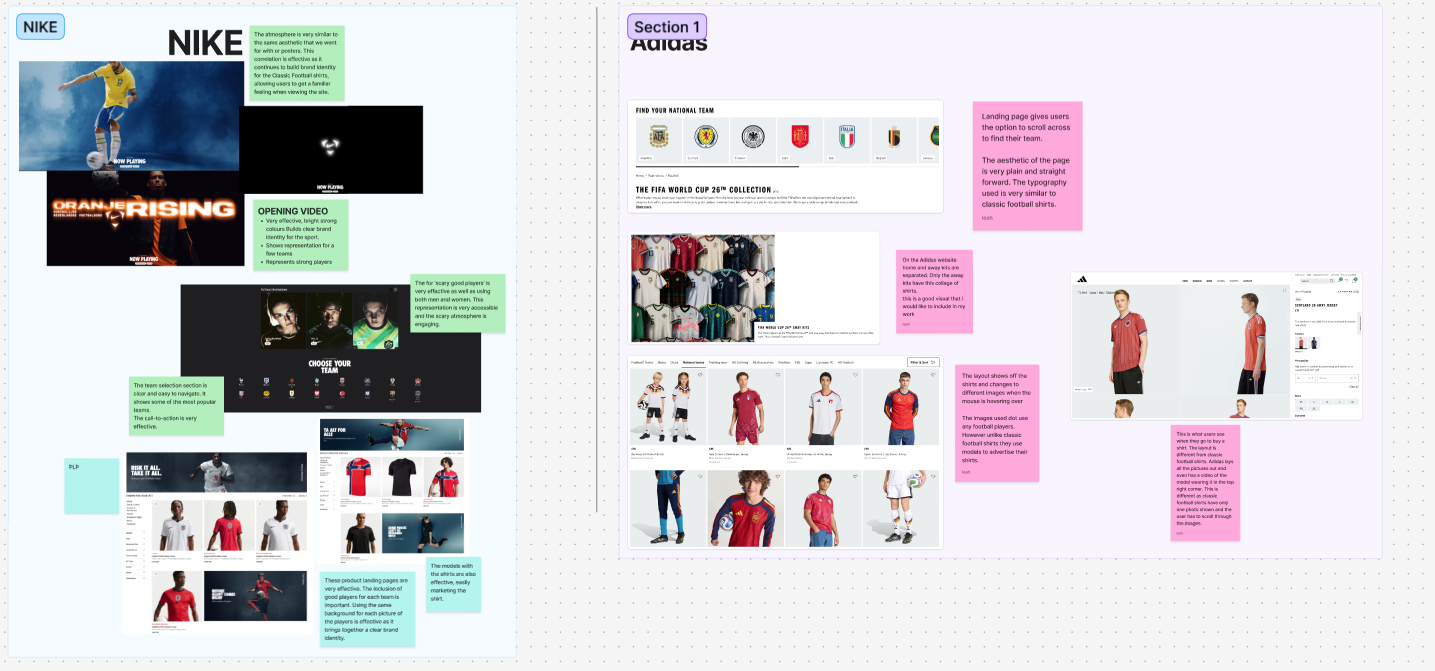Screen dimensions: 1435x671
Task: Click the search box in Adidas product screenshot
Action: tap(1317, 280)
